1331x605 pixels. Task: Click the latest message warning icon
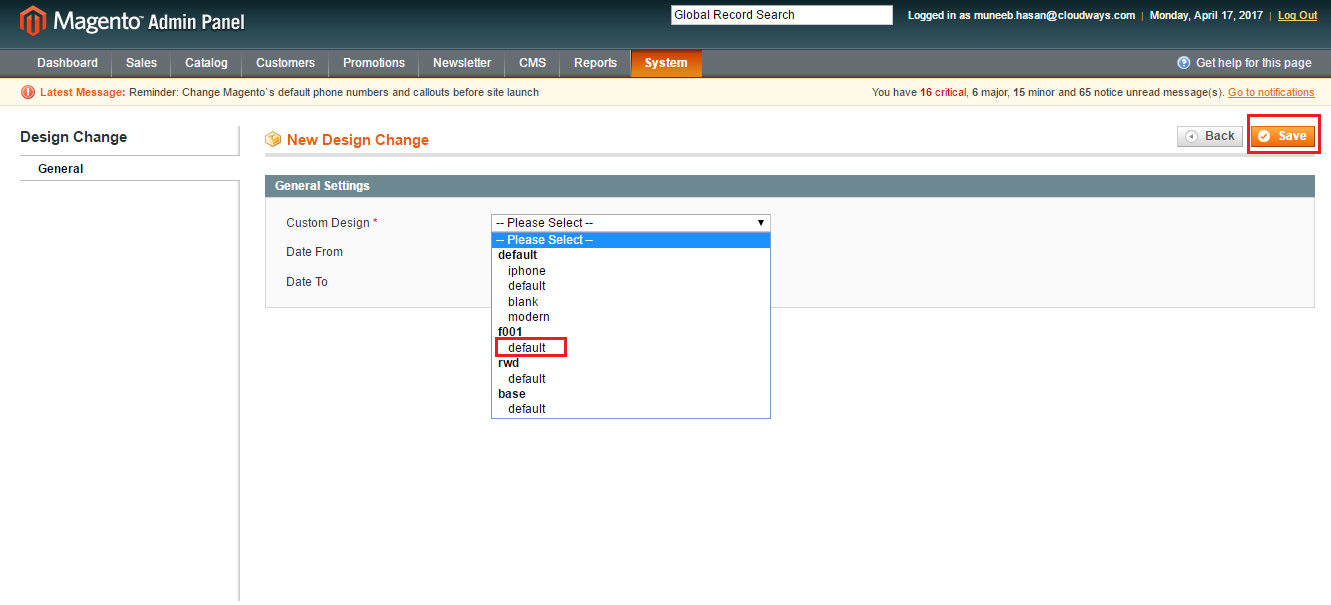[28, 92]
